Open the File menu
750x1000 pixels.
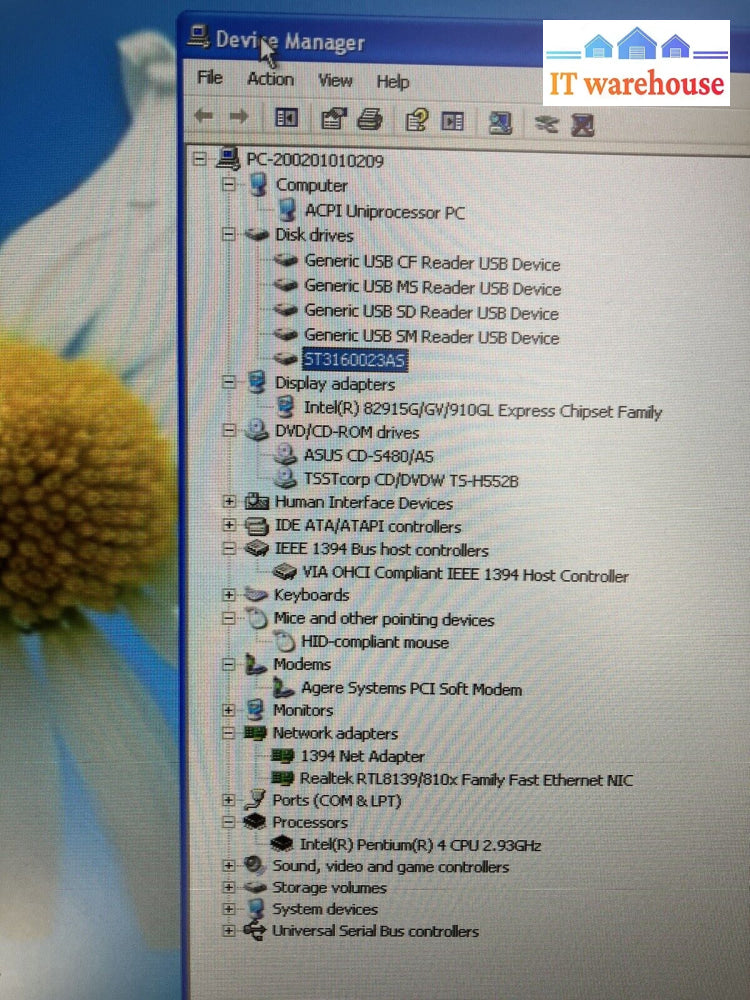(x=210, y=77)
